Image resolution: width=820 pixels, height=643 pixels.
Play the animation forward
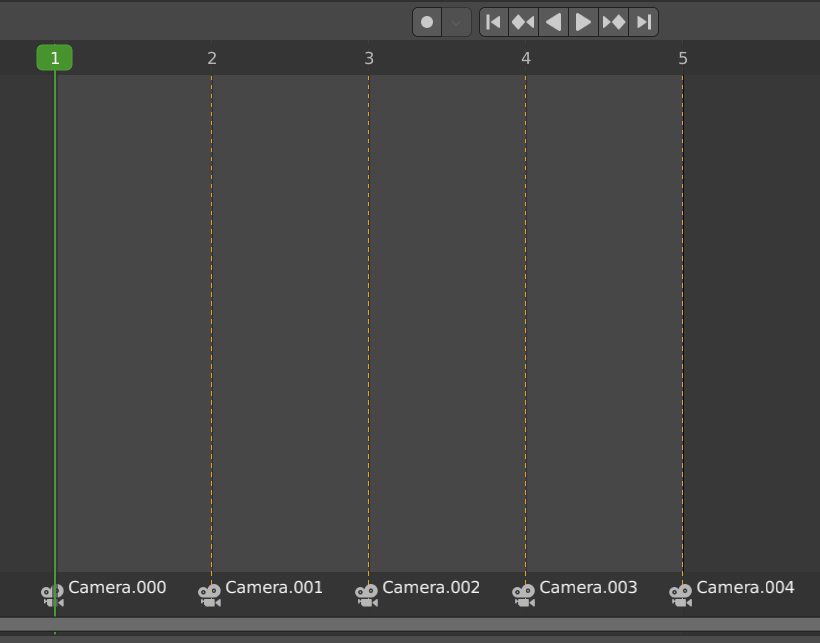point(583,21)
